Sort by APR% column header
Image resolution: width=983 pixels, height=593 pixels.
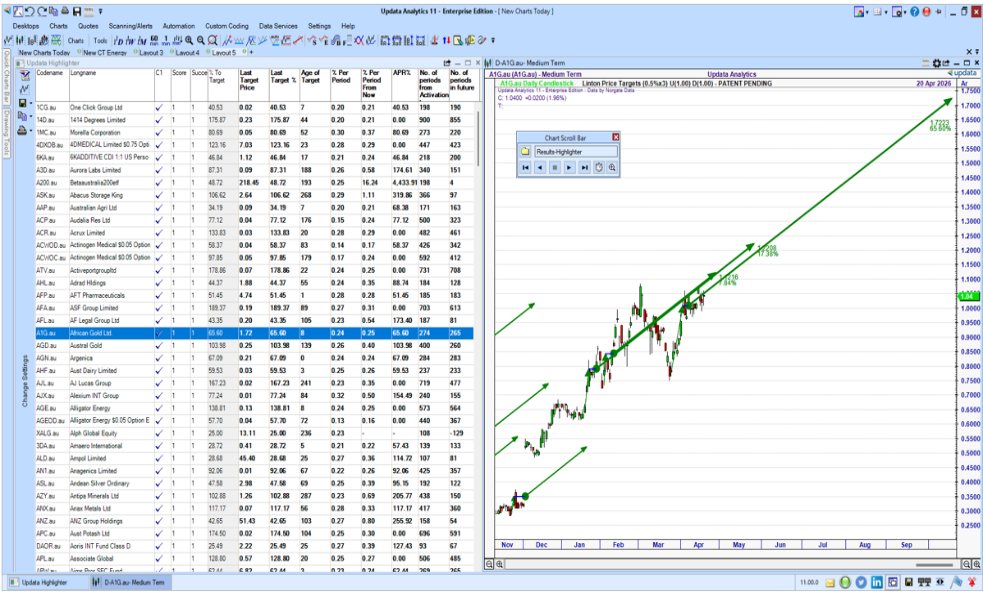pos(401,73)
